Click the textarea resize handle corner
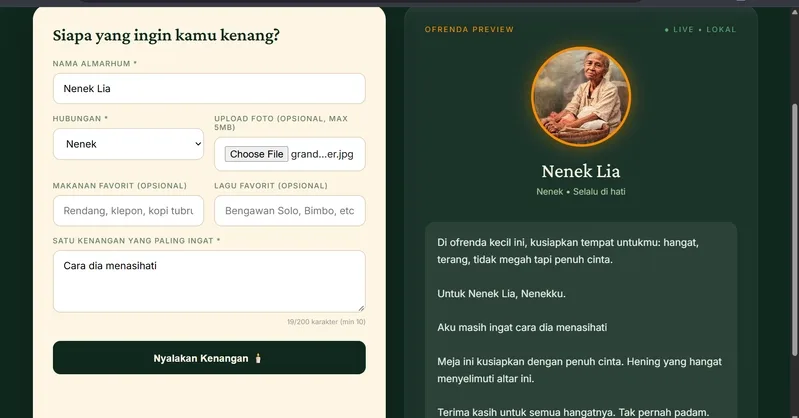This screenshot has width=799, height=418. [x=361, y=308]
